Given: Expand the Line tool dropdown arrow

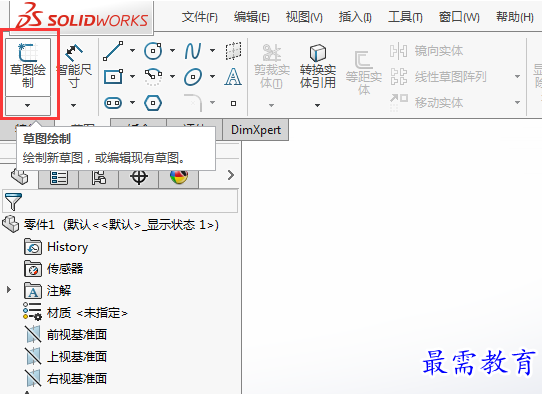Looking at the screenshot, I should [133, 51].
